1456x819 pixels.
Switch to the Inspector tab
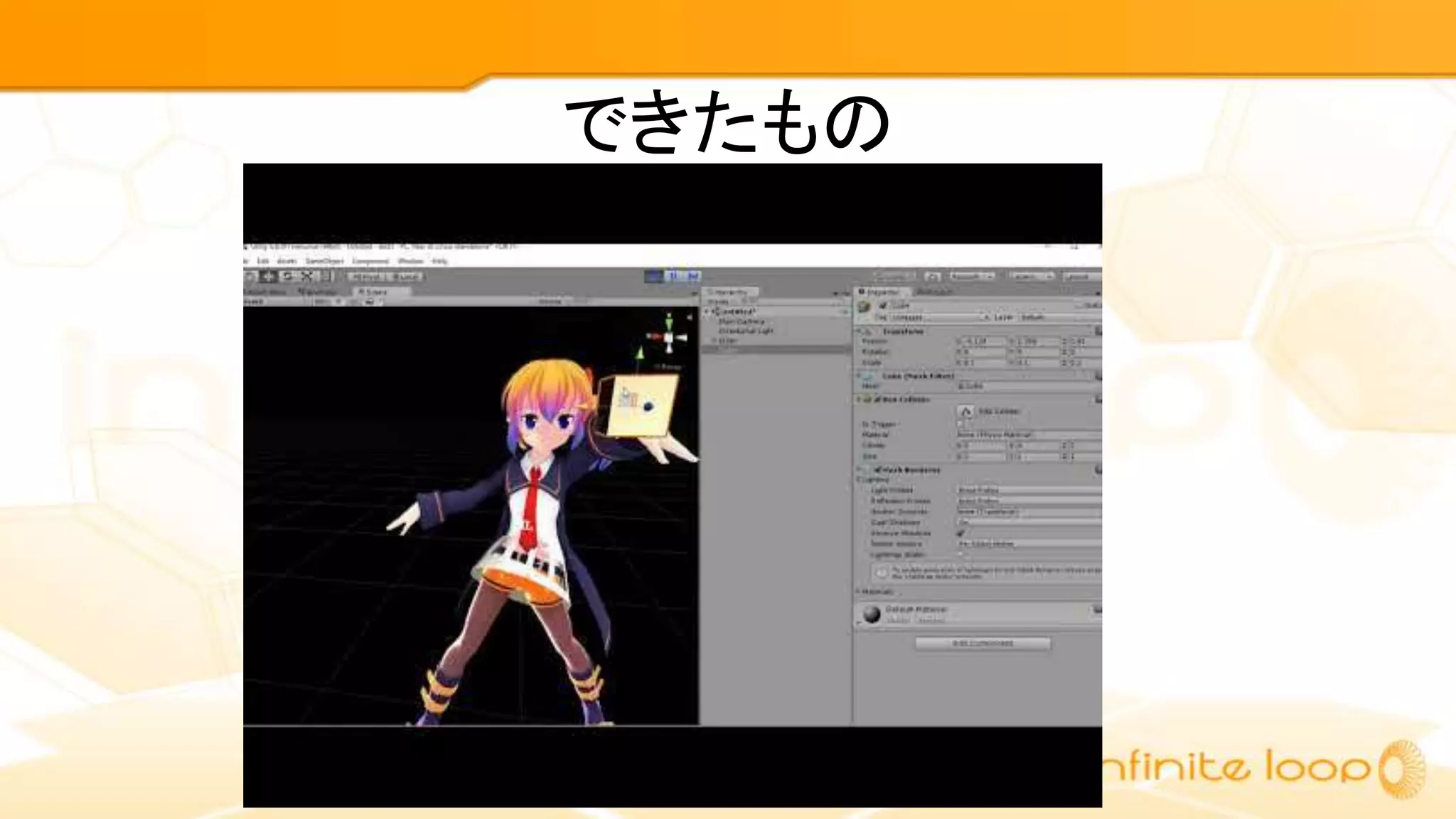click(x=882, y=292)
